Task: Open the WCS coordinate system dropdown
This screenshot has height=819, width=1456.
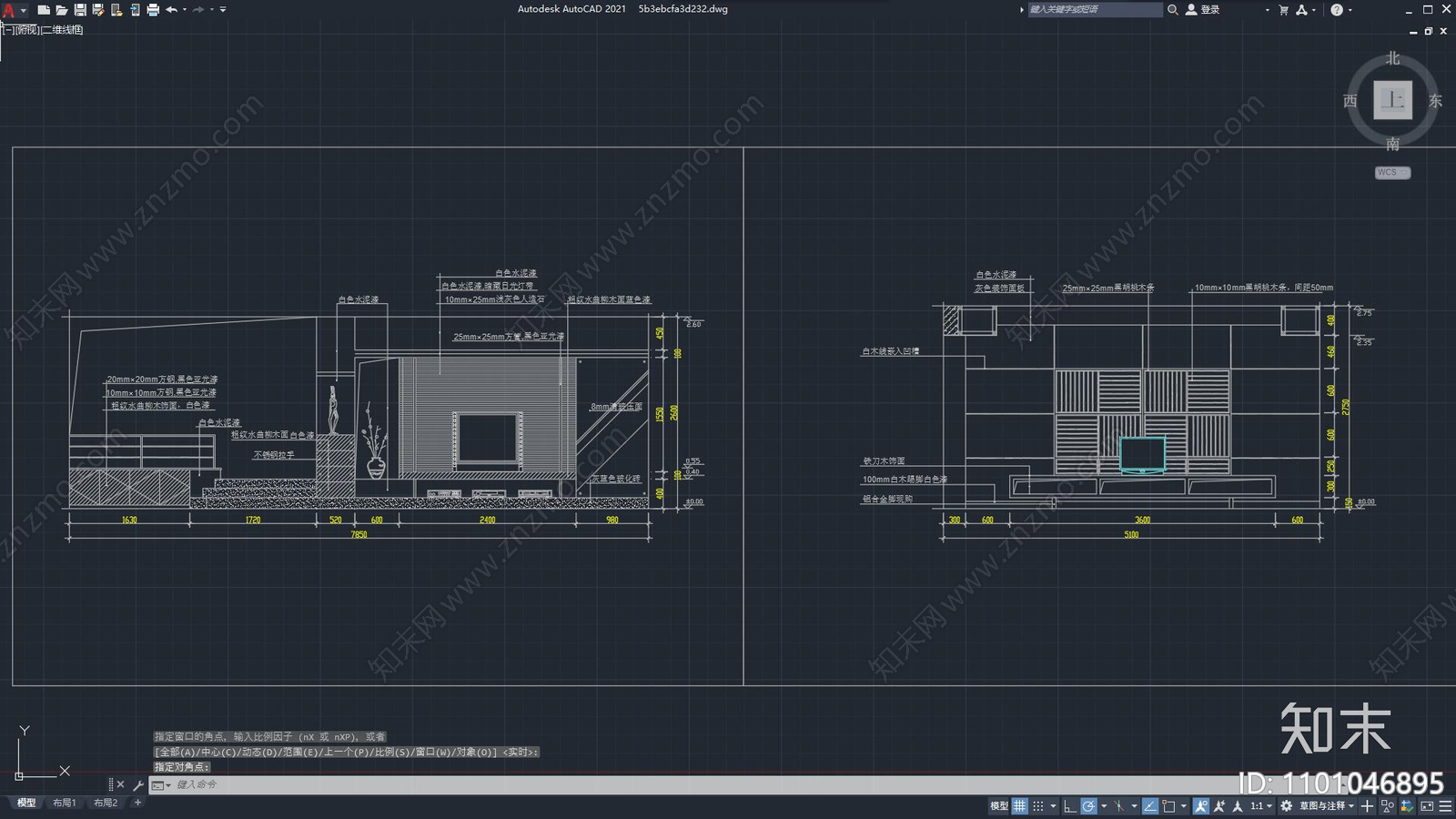Action: [1392, 172]
